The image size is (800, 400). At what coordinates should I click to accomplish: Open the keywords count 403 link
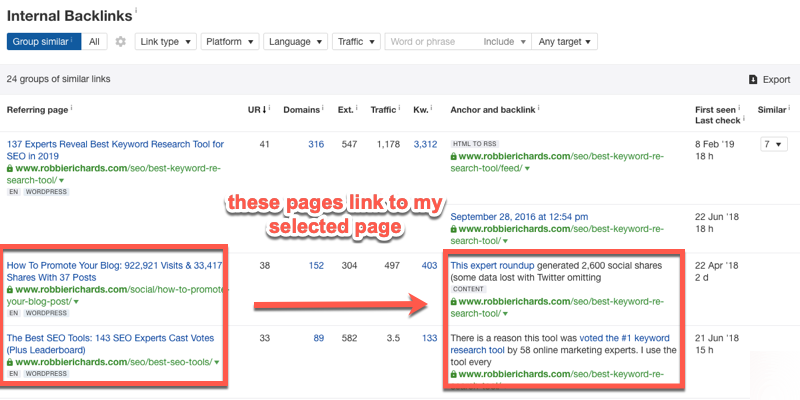coord(430,266)
